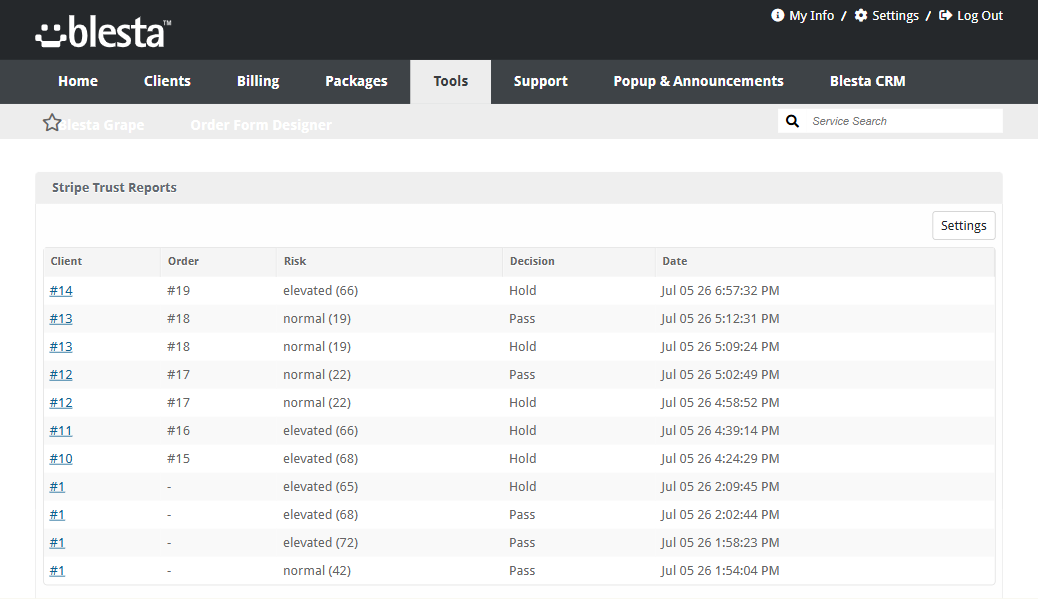Click Hold decision in client #10 row

(522, 459)
